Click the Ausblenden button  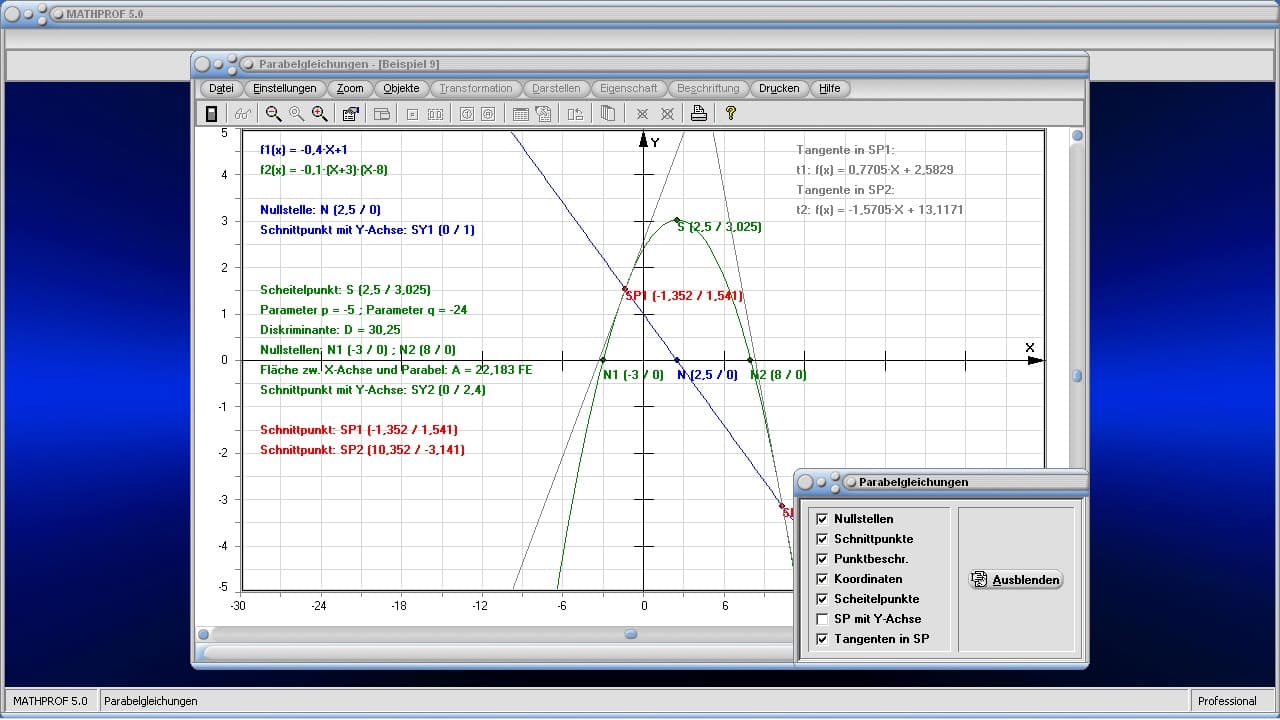click(x=1016, y=580)
